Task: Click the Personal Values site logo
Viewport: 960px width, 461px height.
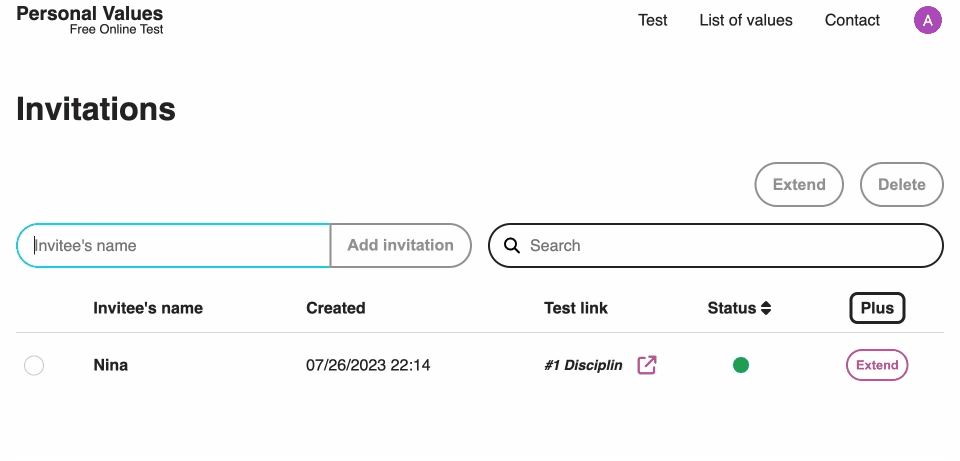Action: coord(90,20)
